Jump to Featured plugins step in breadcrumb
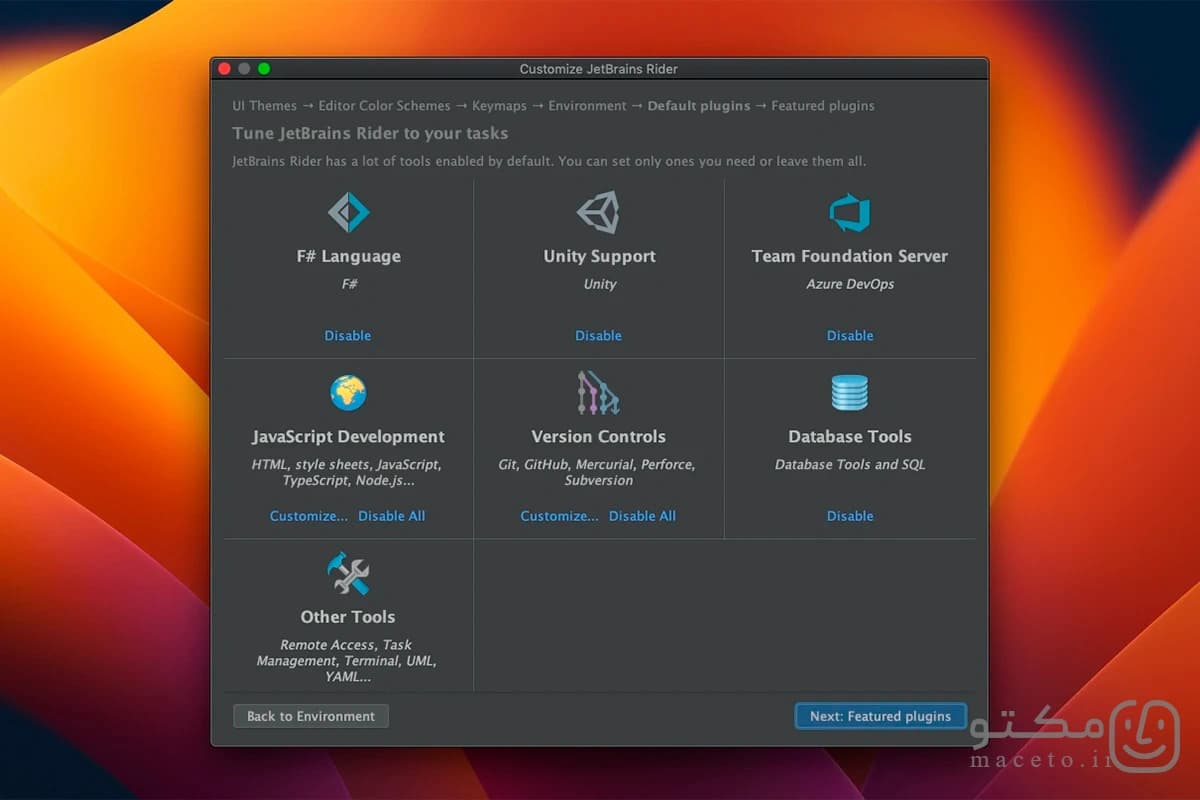This screenshot has height=800, width=1200. [823, 106]
